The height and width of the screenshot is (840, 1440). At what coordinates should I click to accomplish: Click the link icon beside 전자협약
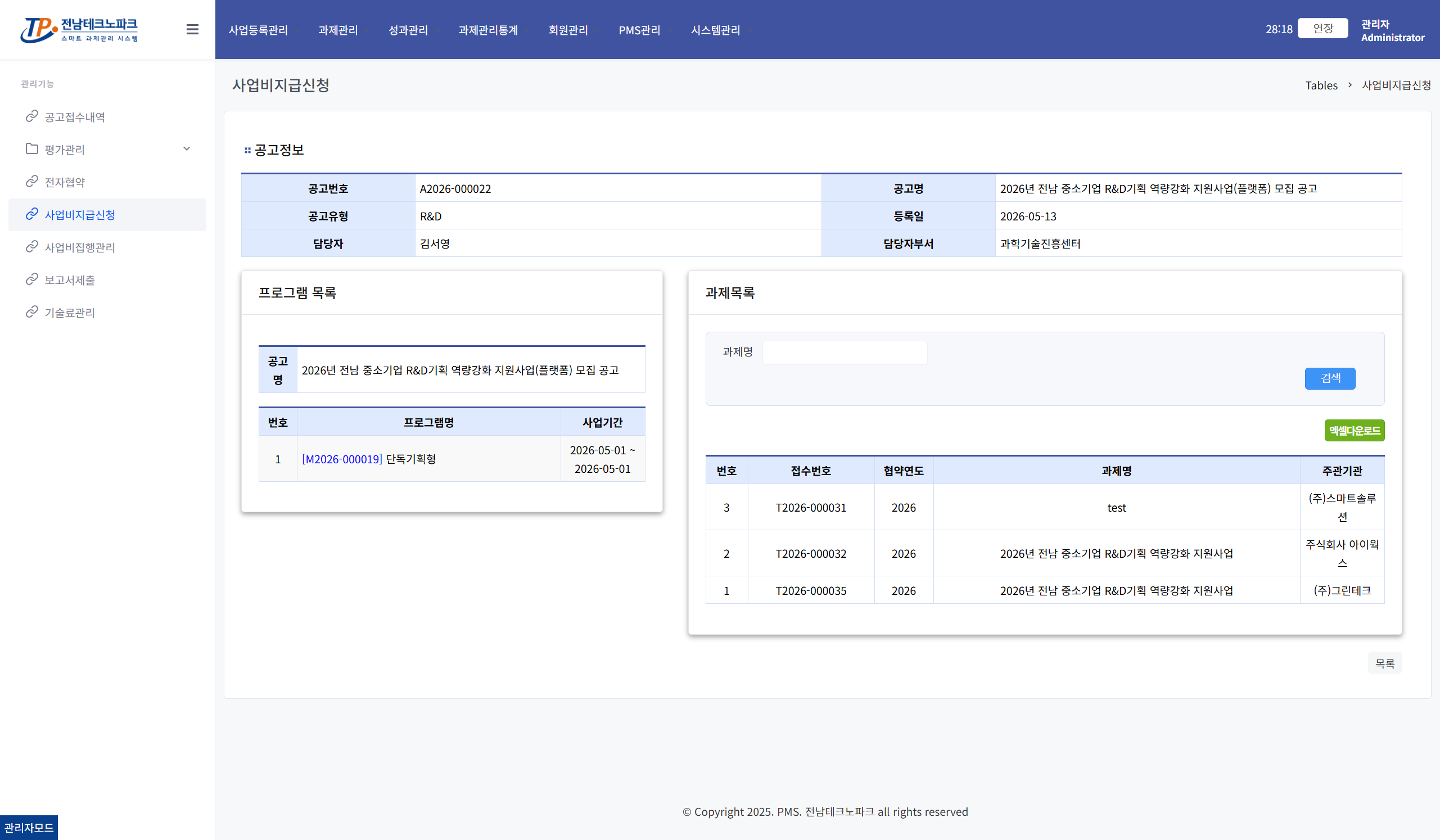point(32,181)
